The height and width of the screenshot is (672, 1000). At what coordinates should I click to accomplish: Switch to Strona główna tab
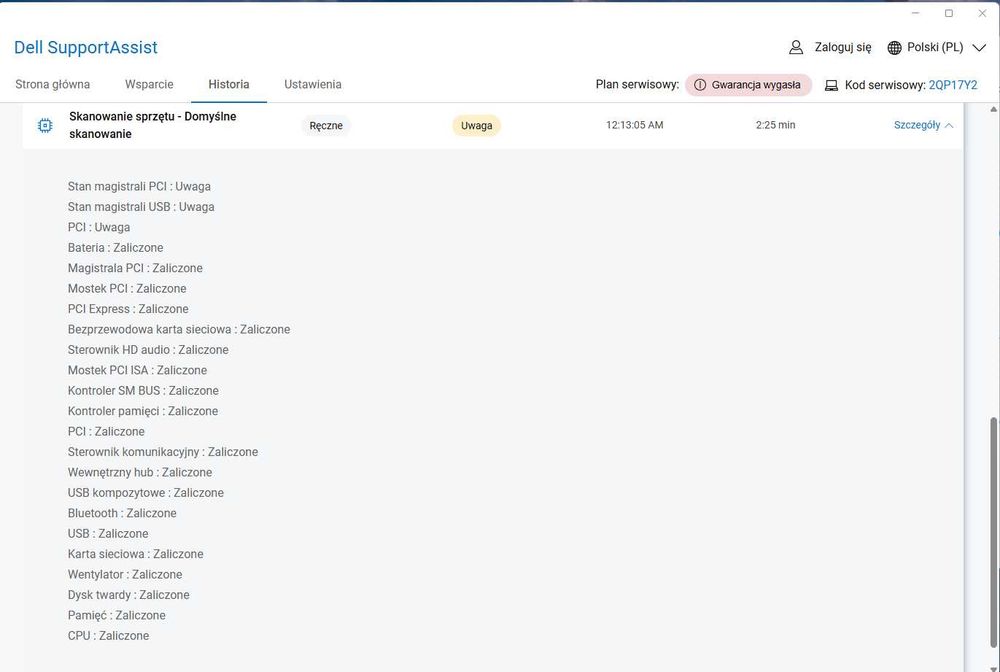(52, 84)
